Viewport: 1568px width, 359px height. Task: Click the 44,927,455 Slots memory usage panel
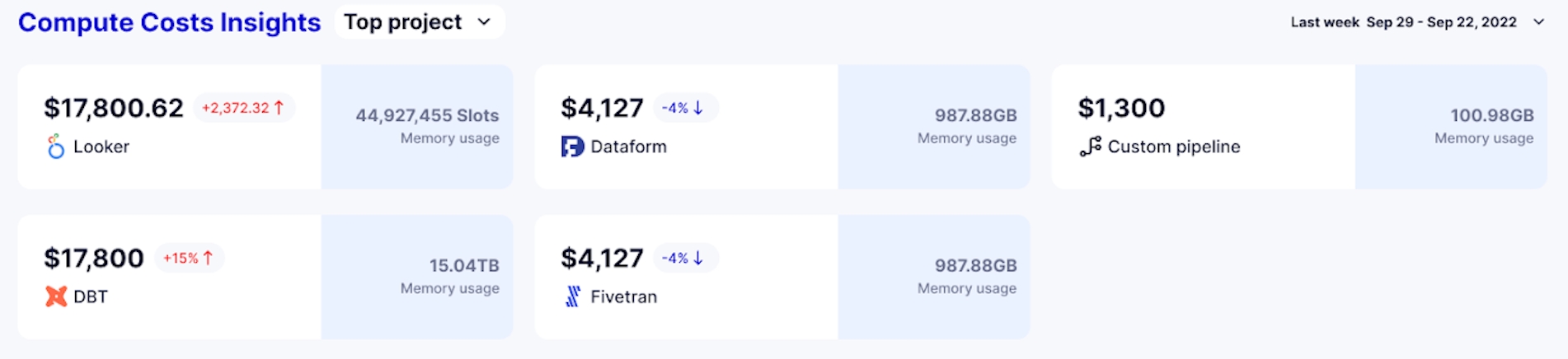[x=417, y=127]
